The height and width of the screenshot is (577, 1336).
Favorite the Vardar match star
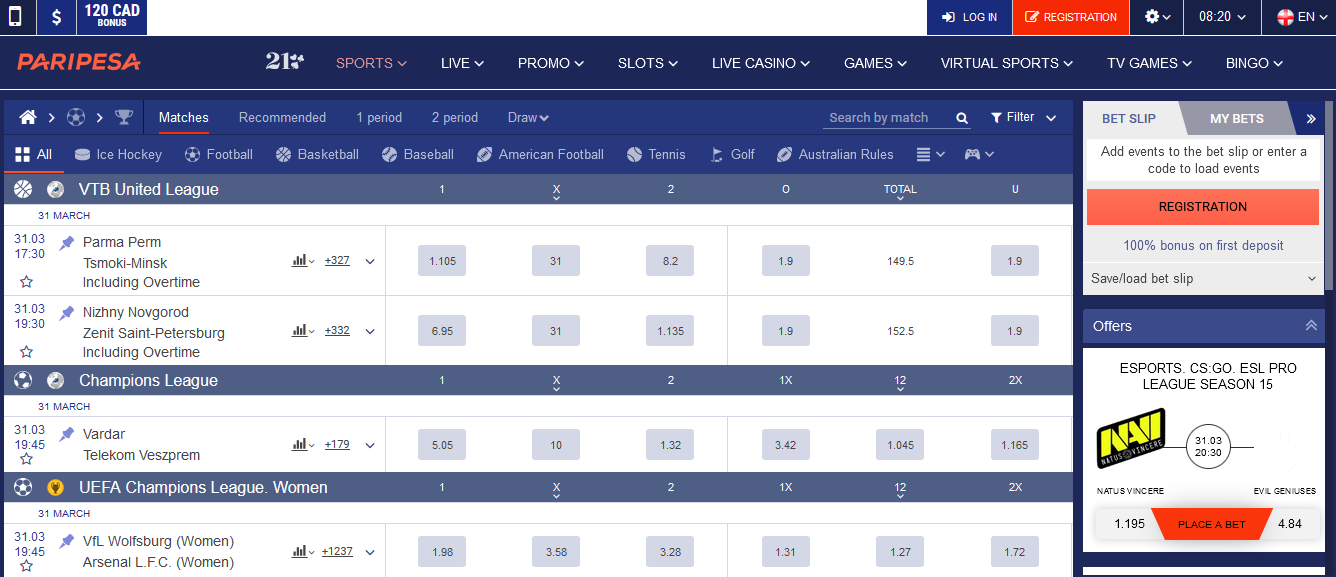27,459
